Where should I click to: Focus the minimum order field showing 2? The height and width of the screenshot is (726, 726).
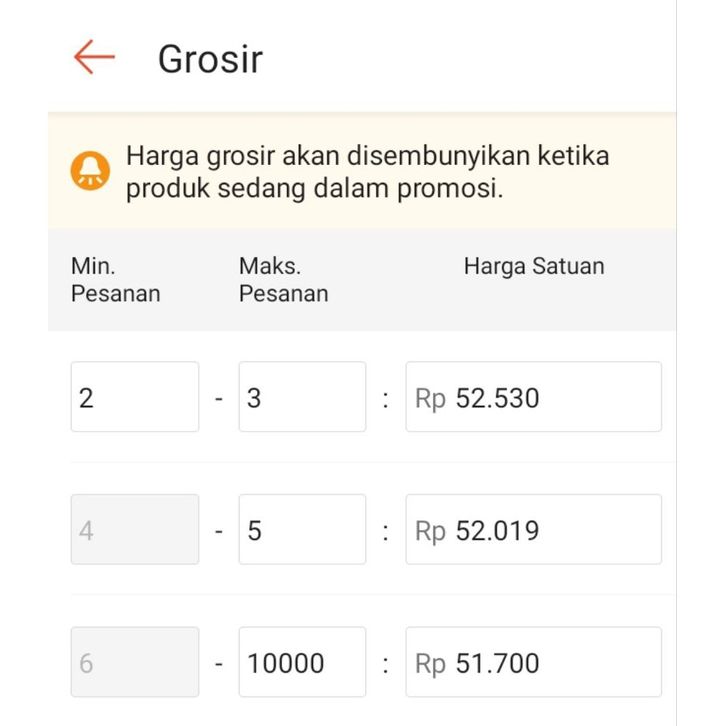(135, 397)
